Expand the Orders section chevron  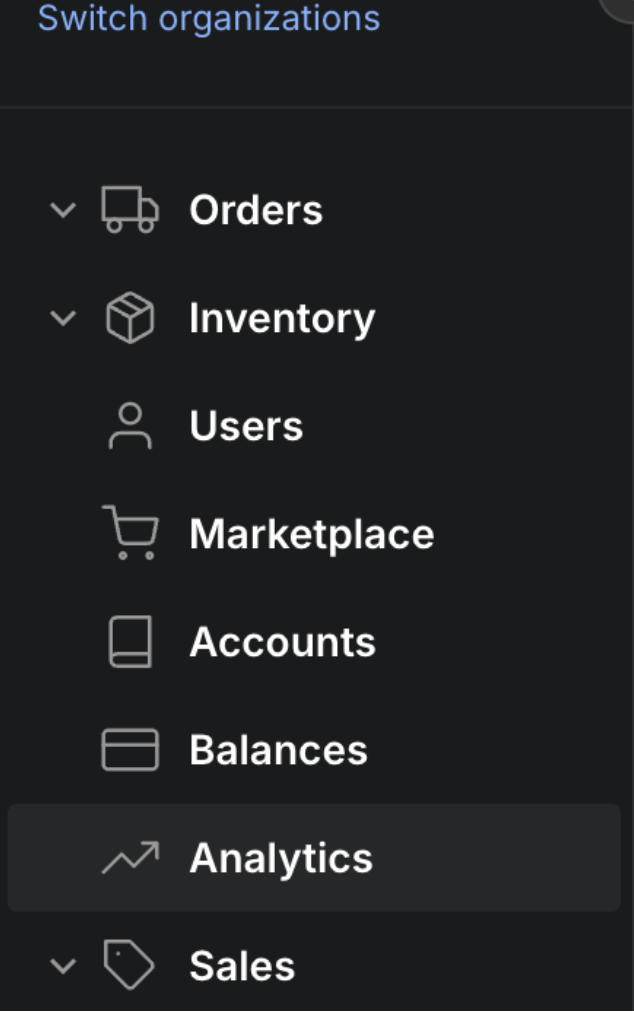[63, 210]
